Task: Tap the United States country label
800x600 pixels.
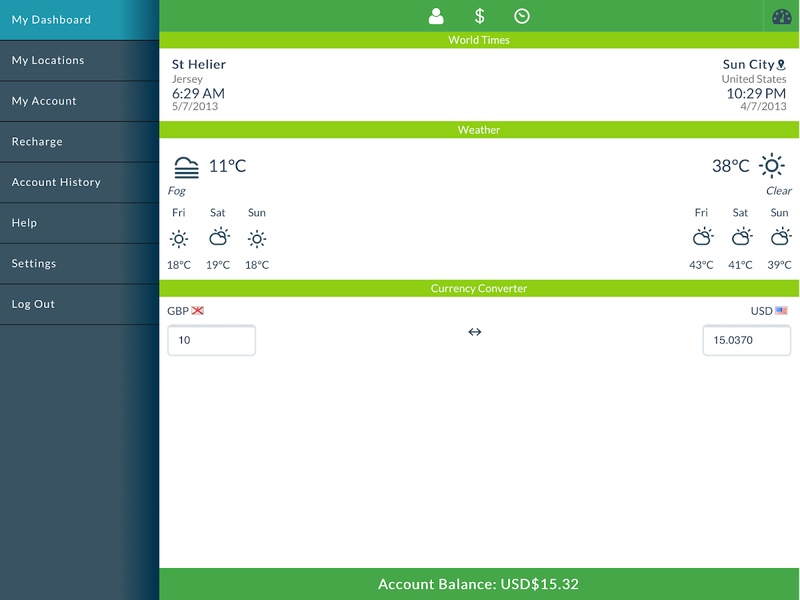Action: (754, 79)
